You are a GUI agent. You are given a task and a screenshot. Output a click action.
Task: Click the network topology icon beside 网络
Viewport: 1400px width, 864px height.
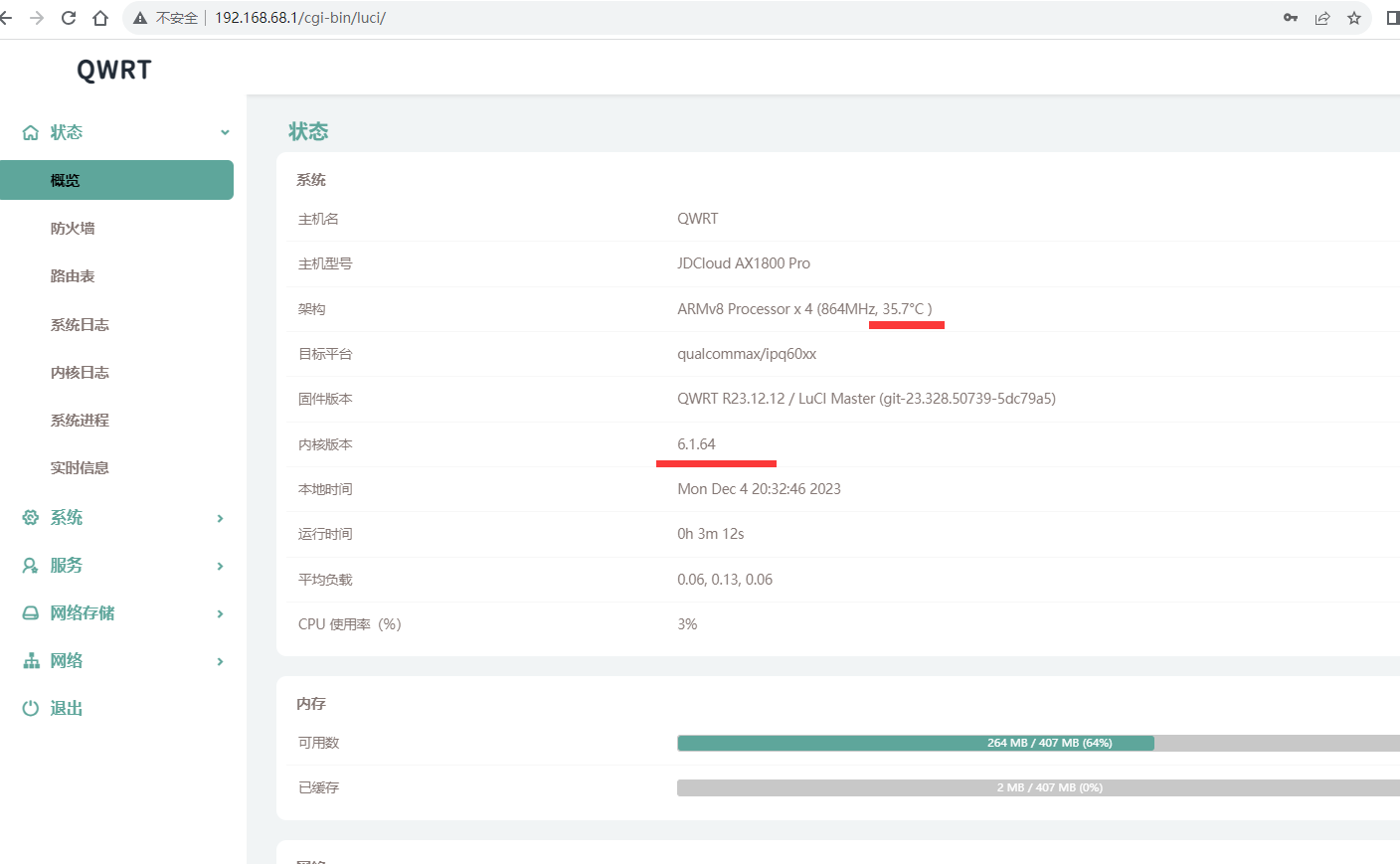coord(31,660)
